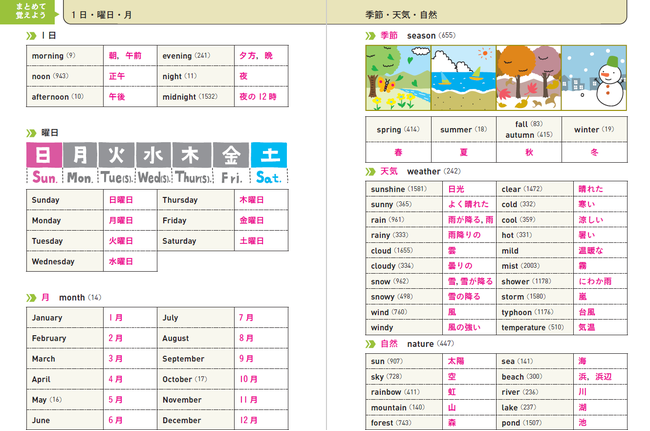650x431 pixels.
Task: Click the blue Saturday 土 day tile
Action: tap(269, 155)
